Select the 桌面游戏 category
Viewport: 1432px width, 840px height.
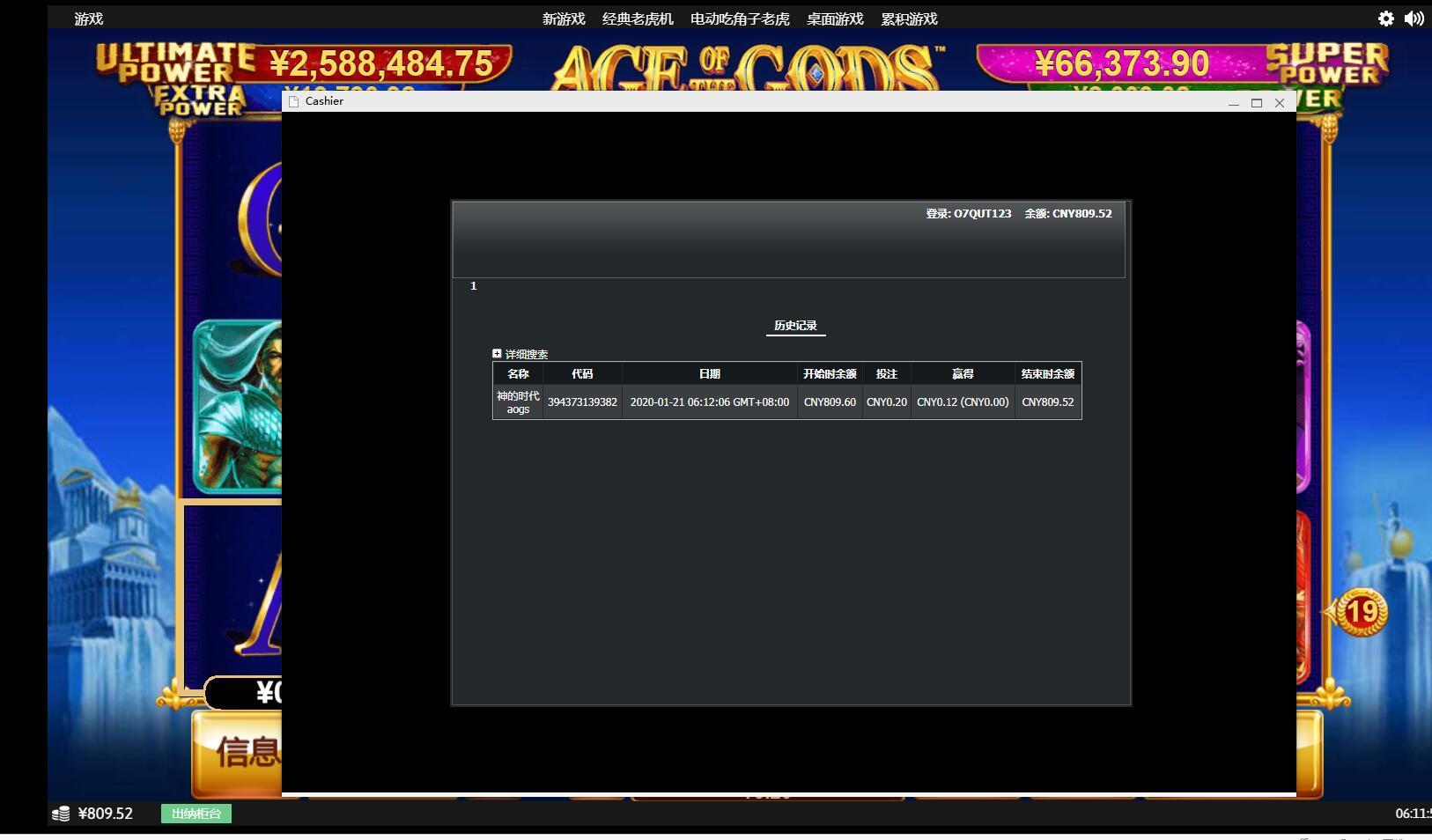pyautogui.click(x=835, y=18)
